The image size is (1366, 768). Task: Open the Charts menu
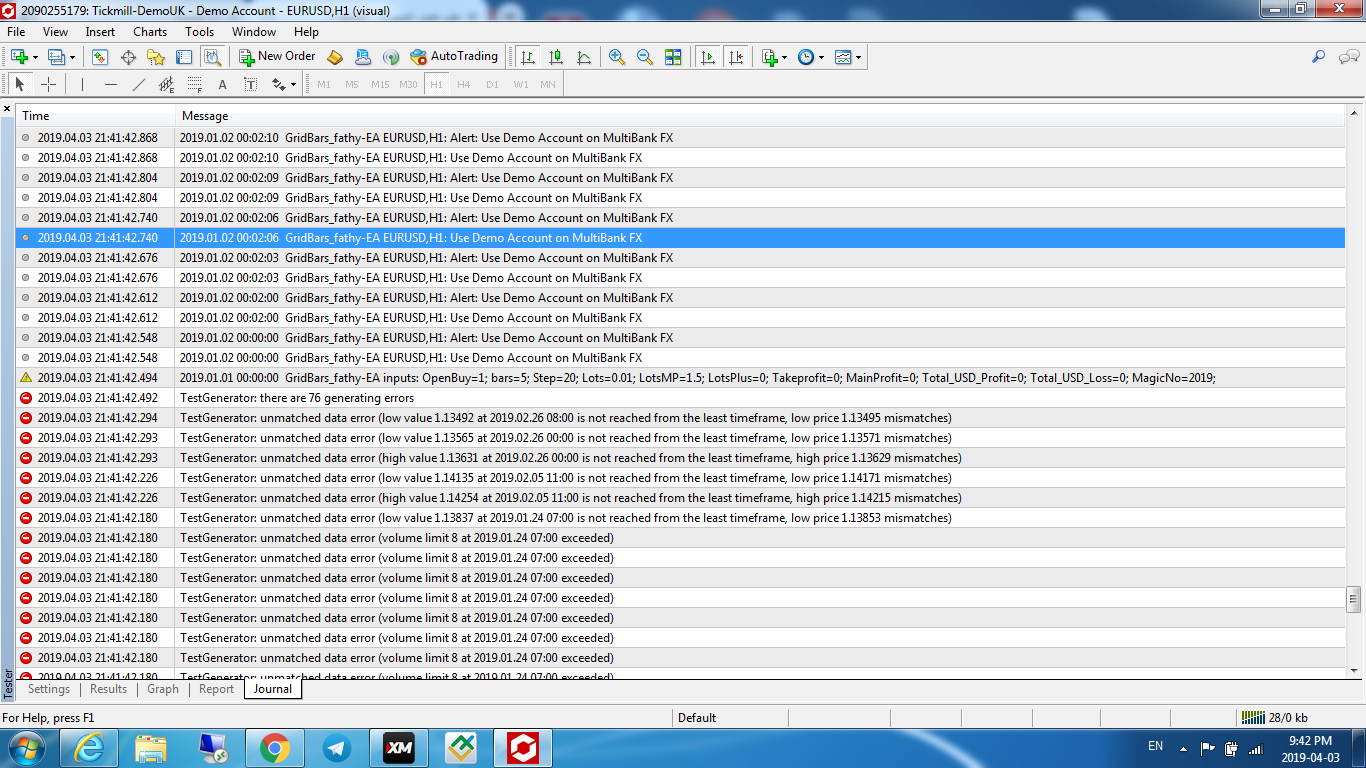coord(150,32)
